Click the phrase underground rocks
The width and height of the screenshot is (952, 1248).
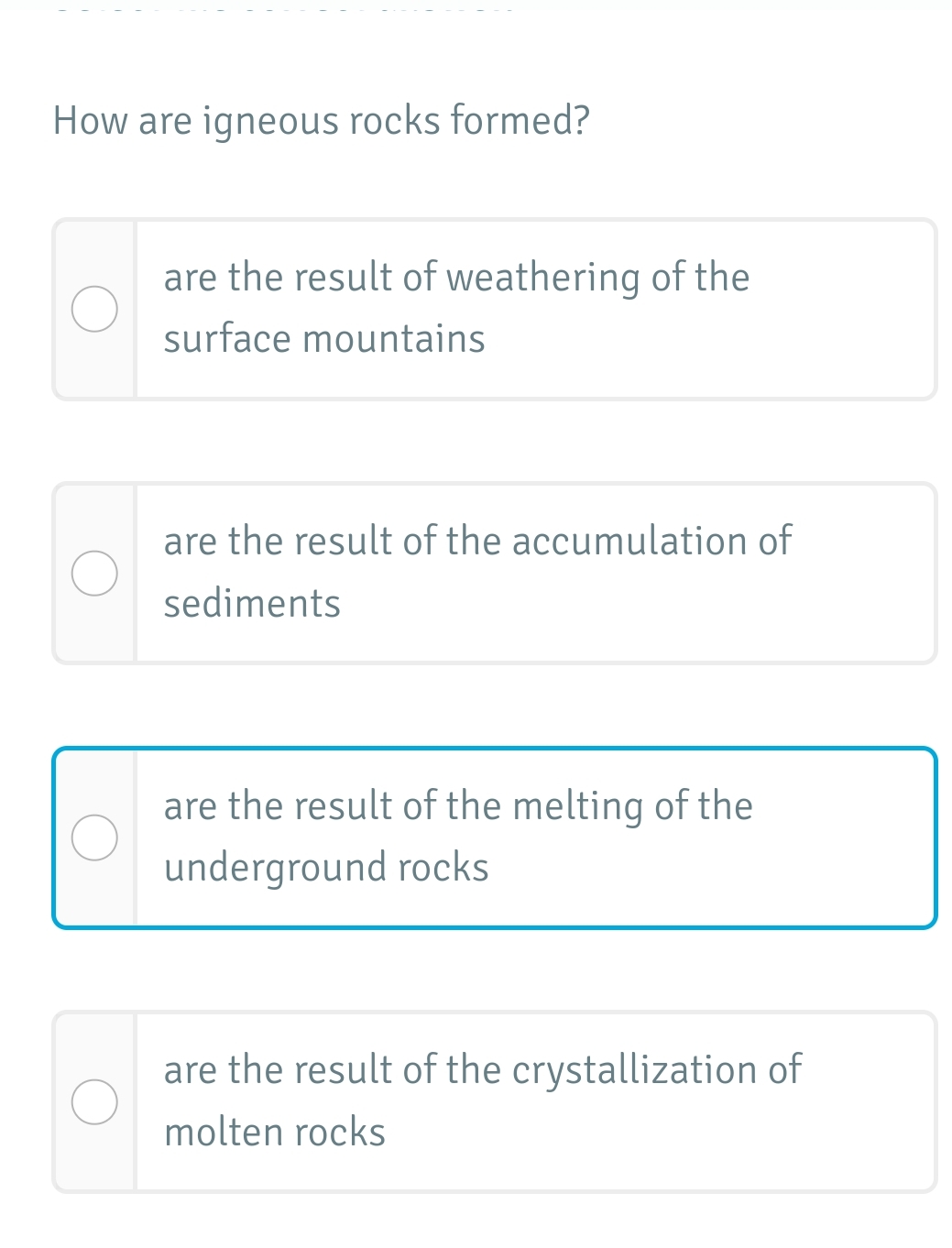pyautogui.click(x=326, y=866)
